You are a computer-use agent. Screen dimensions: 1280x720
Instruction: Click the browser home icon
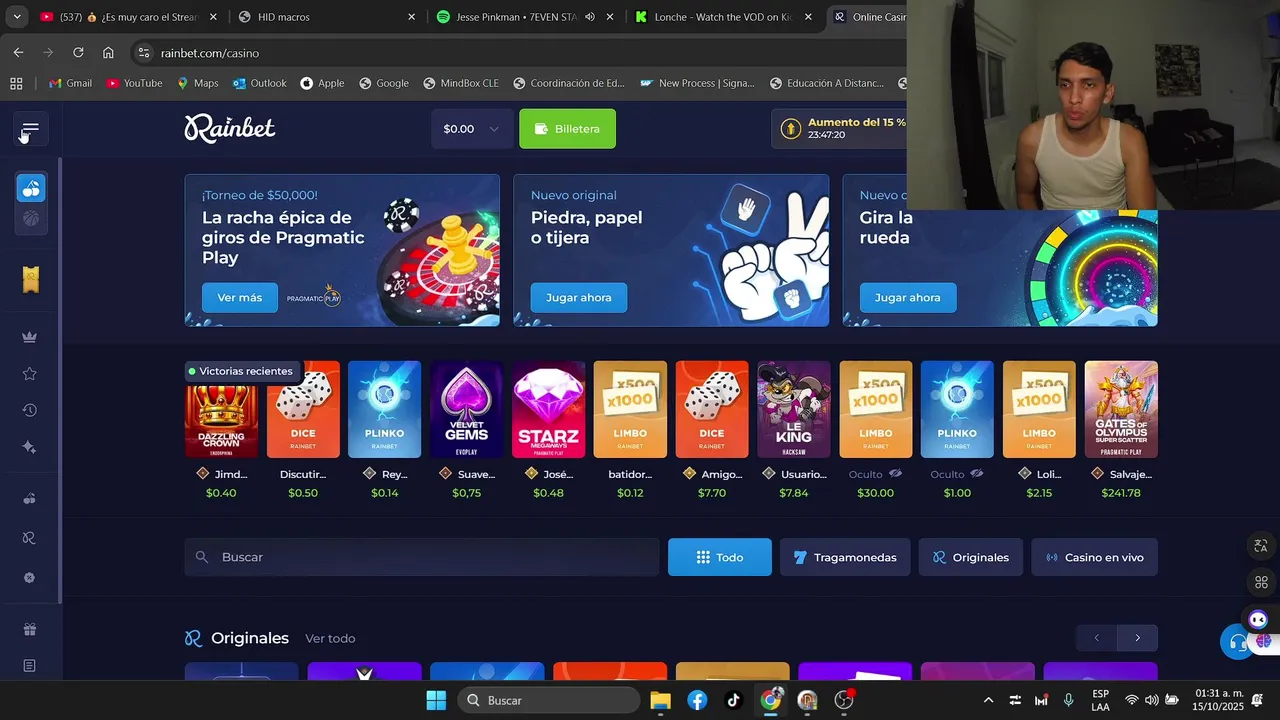[x=108, y=52]
